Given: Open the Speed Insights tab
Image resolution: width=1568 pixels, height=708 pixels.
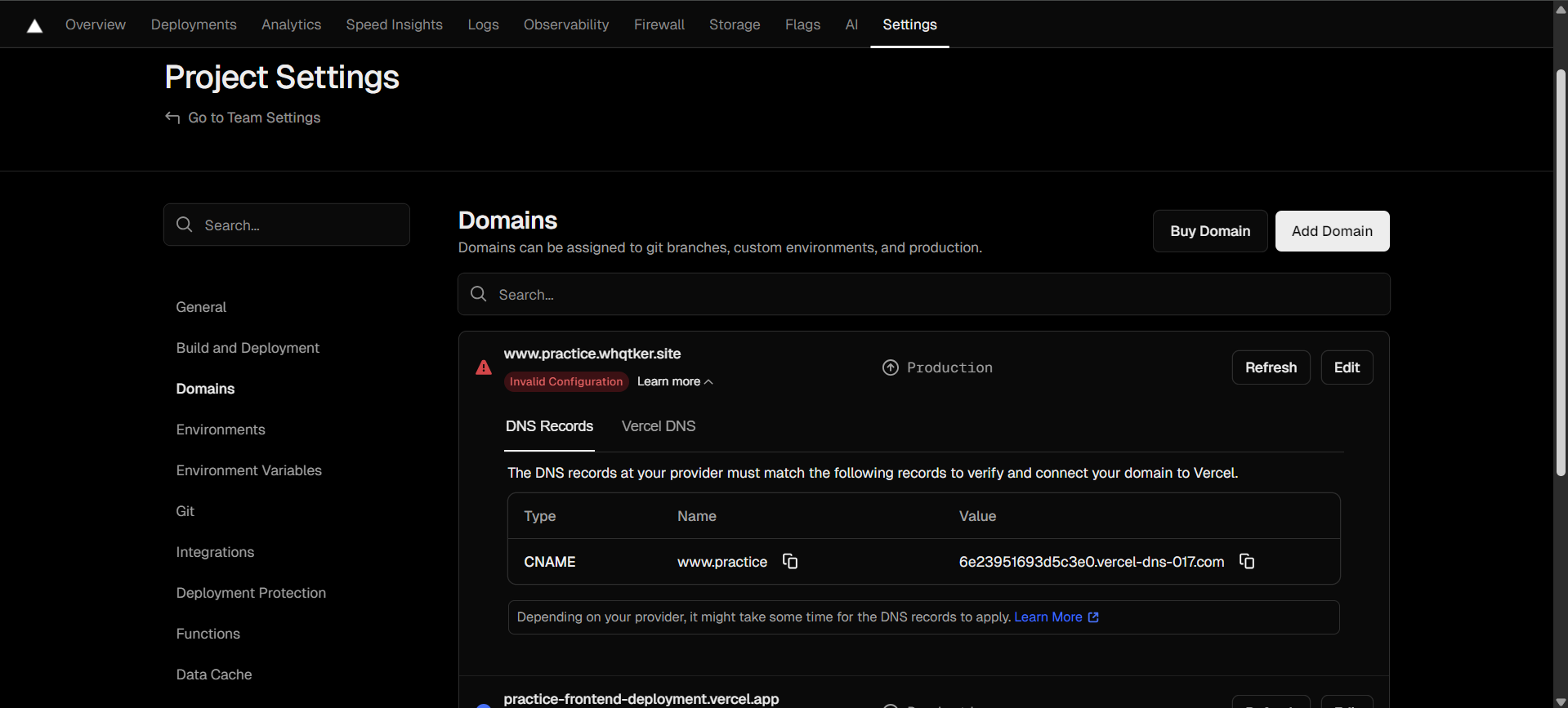Looking at the screenshot, I should (x=394, y=24).
